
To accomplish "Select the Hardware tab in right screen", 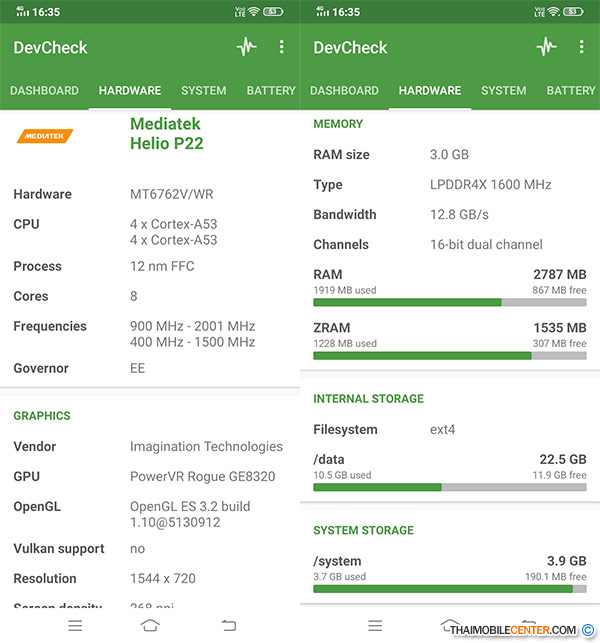I will pyautogui.click(x=430, y=91).
